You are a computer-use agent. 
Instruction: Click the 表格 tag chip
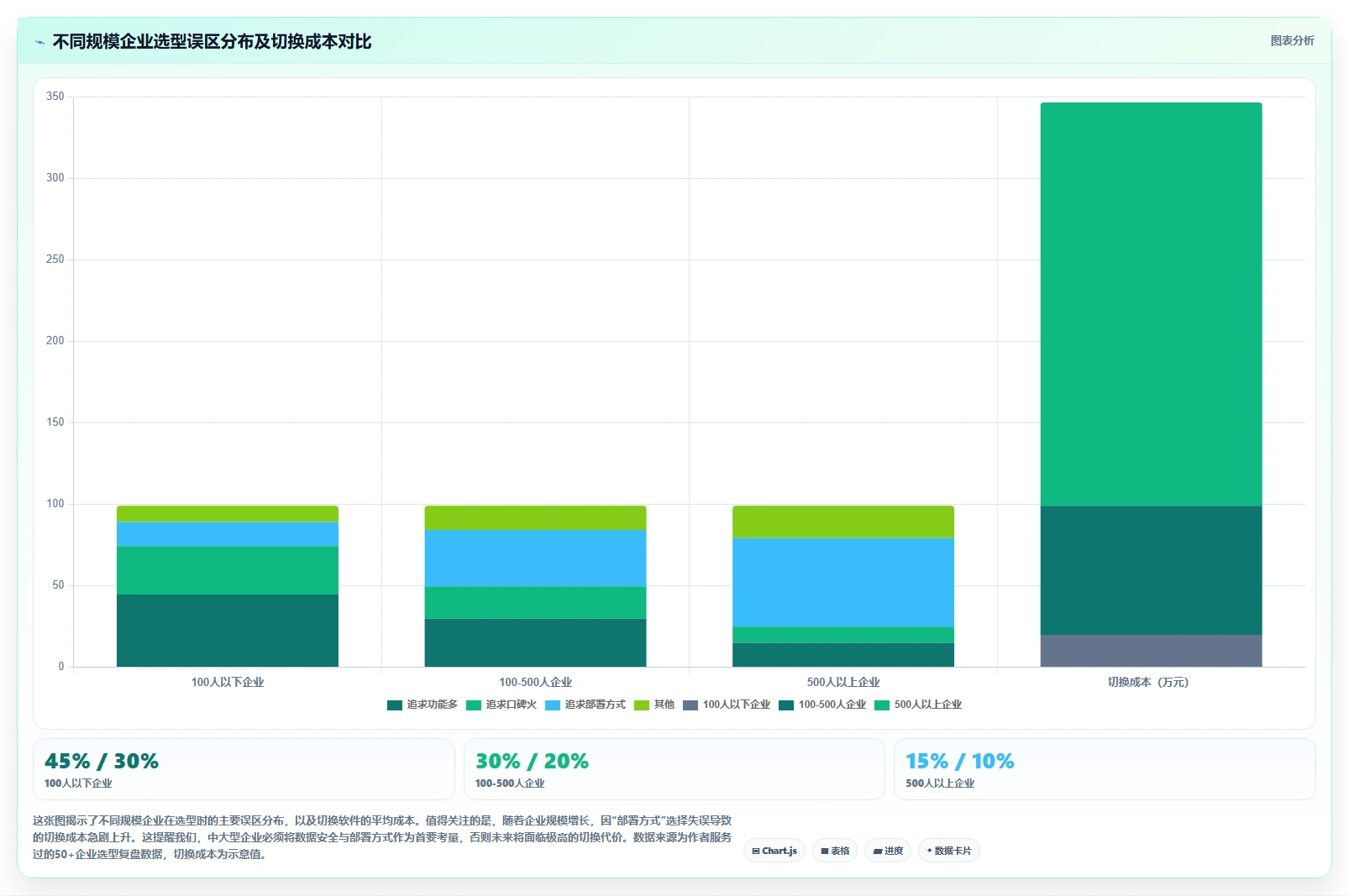[835, 851]
